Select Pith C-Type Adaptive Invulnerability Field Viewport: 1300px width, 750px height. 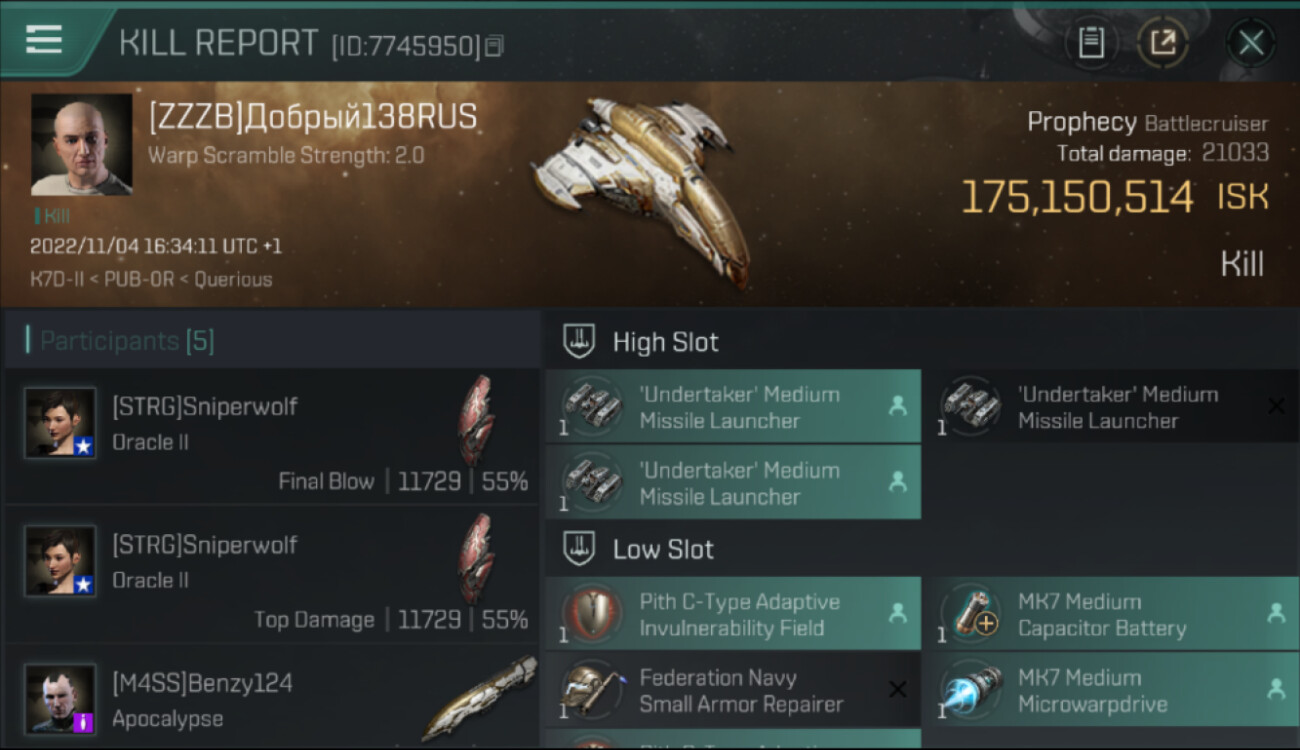(x=732, y=615)
